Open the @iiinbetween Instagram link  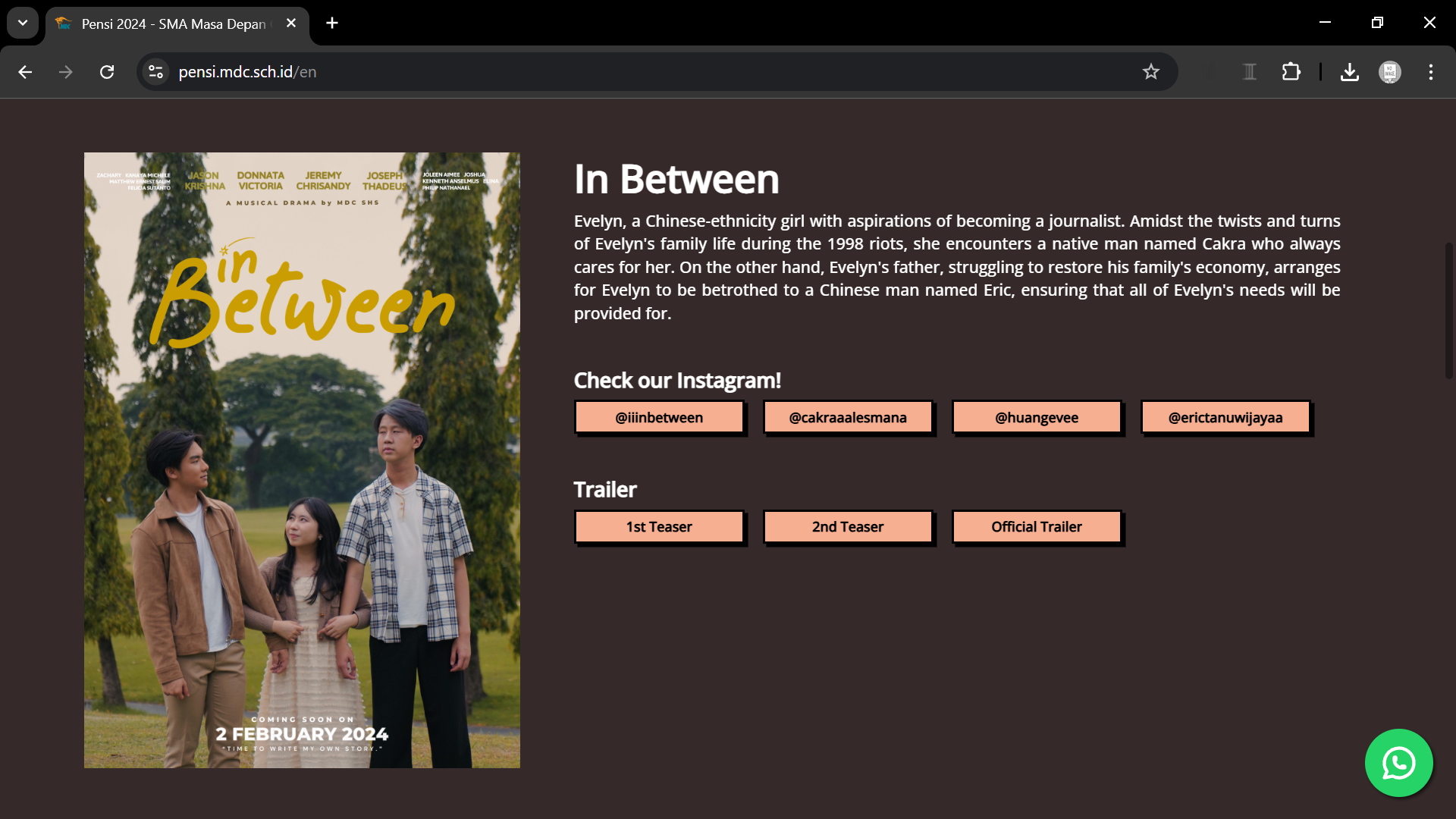(659, 417)
